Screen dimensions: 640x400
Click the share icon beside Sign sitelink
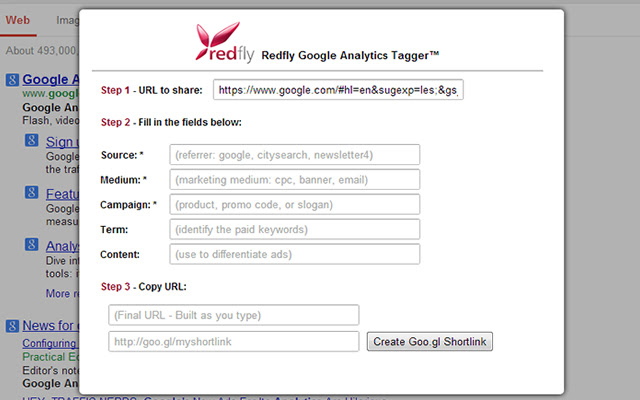coord(31,140)
